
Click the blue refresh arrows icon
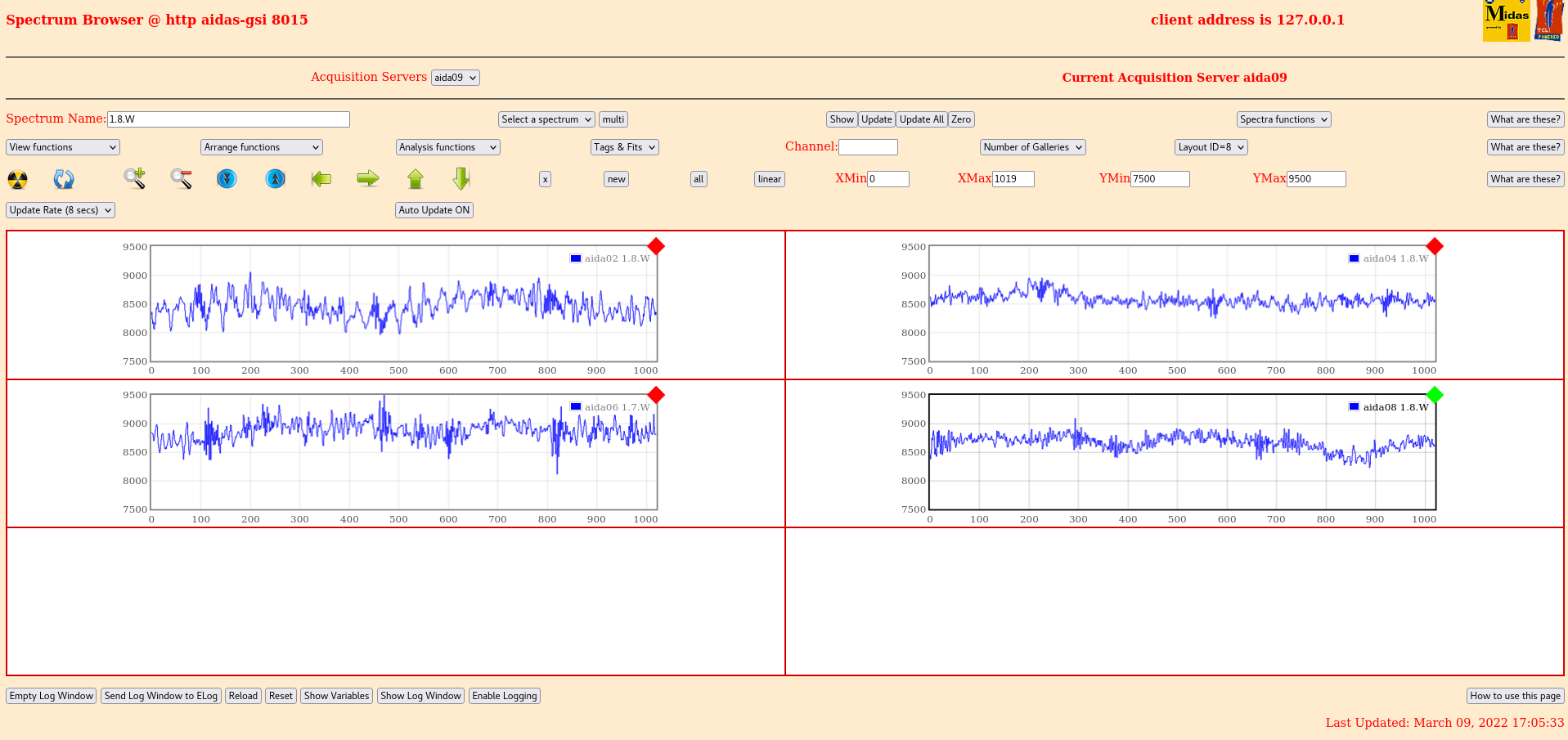(x=64, y=179)
